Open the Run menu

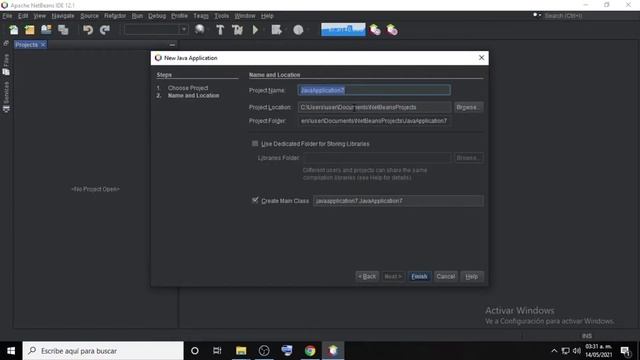coord(137,16)
